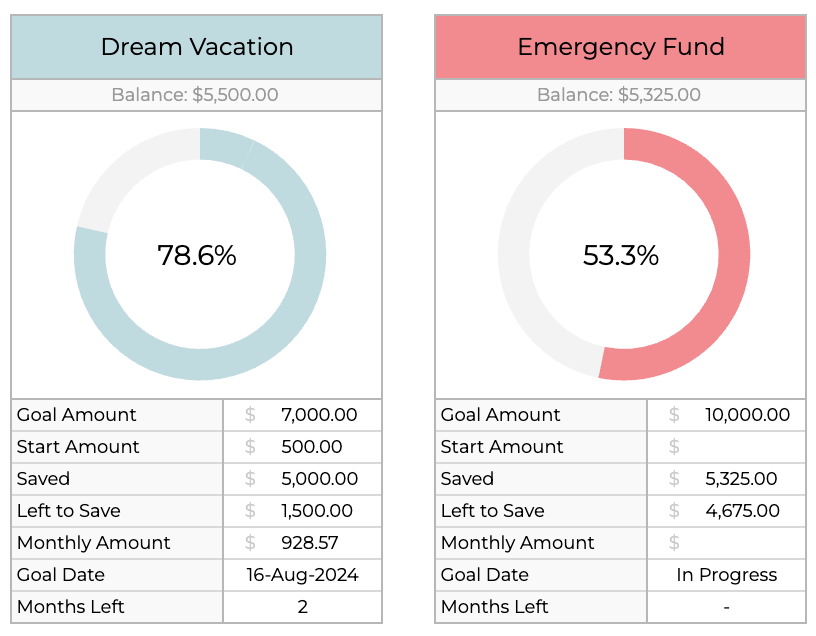Select the 7,000.00 goal amount value
The image size is (816, 636).
tap(319, 415)
